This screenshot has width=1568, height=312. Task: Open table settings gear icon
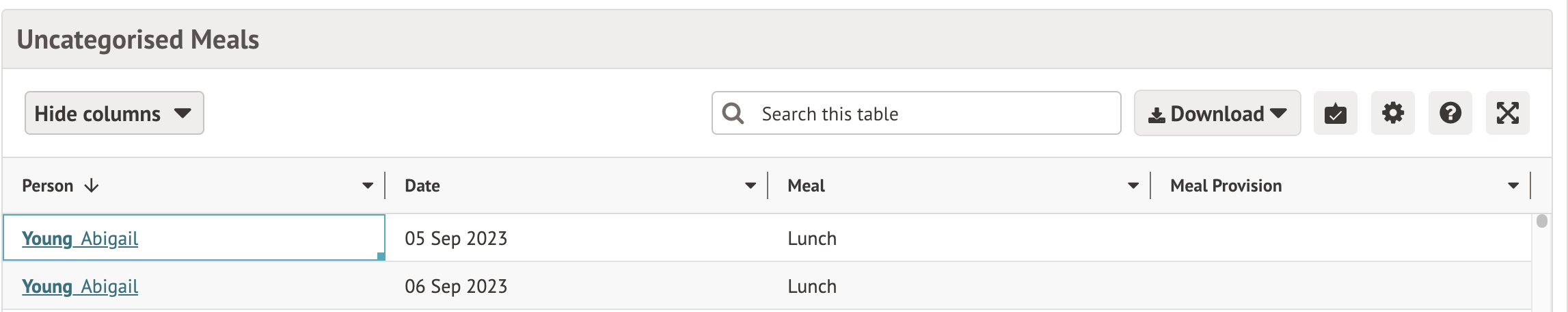tap(1392, 114)
